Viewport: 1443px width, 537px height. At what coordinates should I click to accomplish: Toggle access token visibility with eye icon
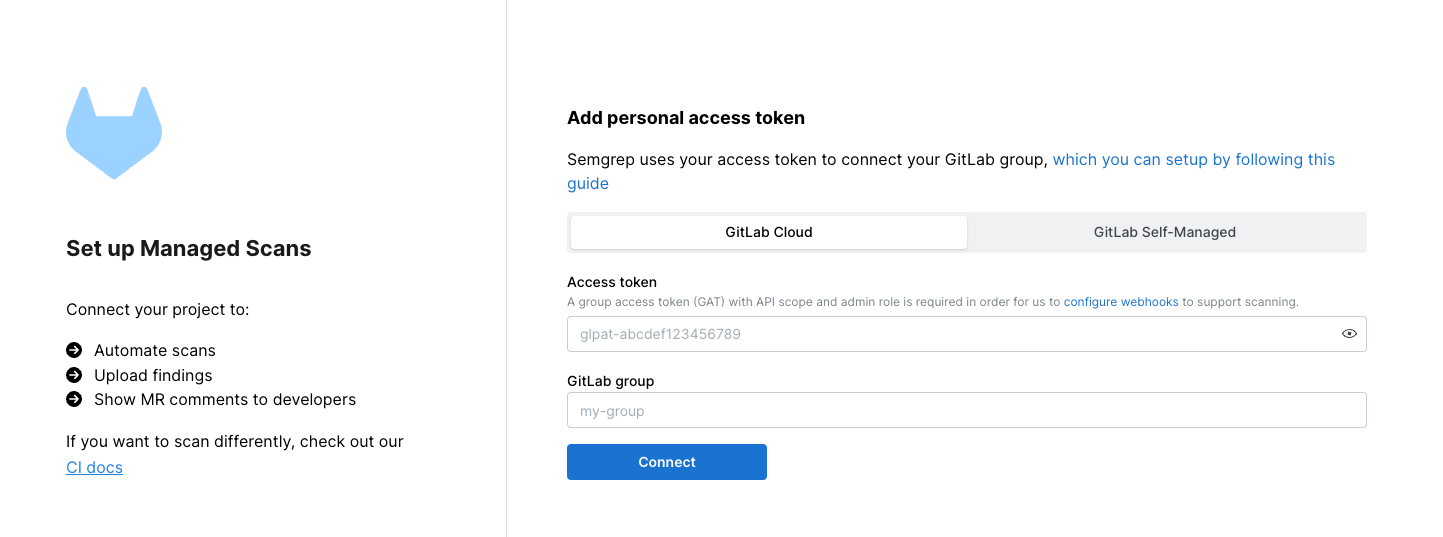point(1349,334)
